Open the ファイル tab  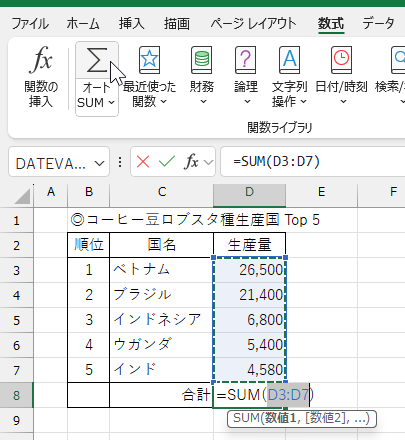(30, 24)
